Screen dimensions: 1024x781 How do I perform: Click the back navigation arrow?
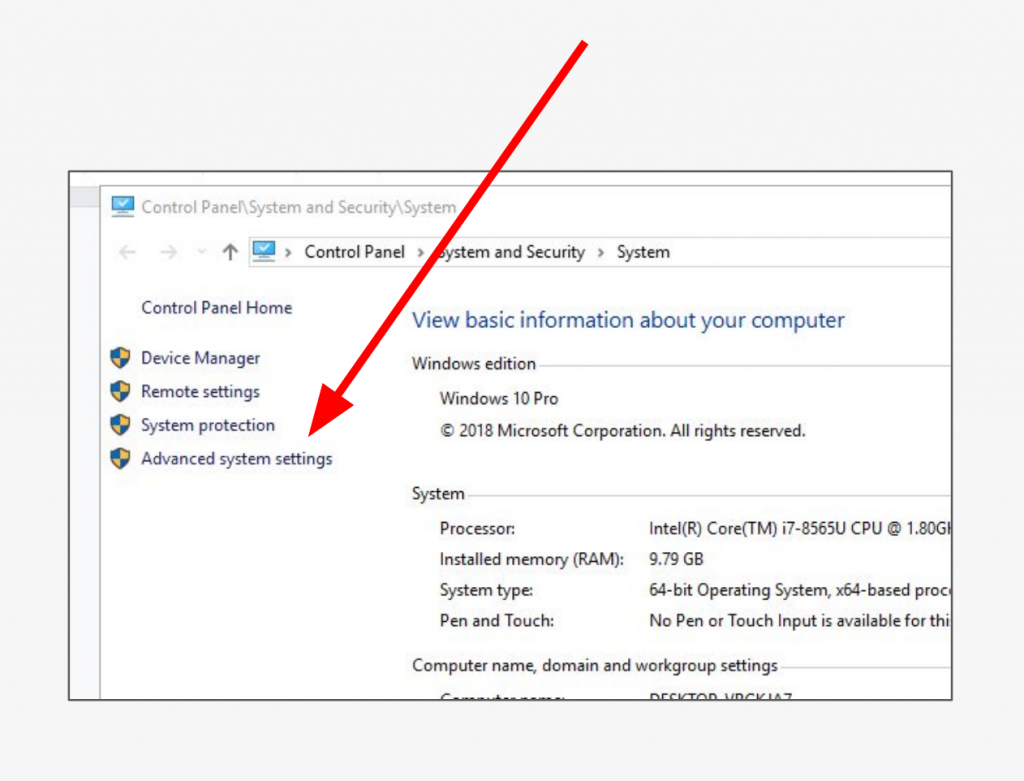click(126, 252)
